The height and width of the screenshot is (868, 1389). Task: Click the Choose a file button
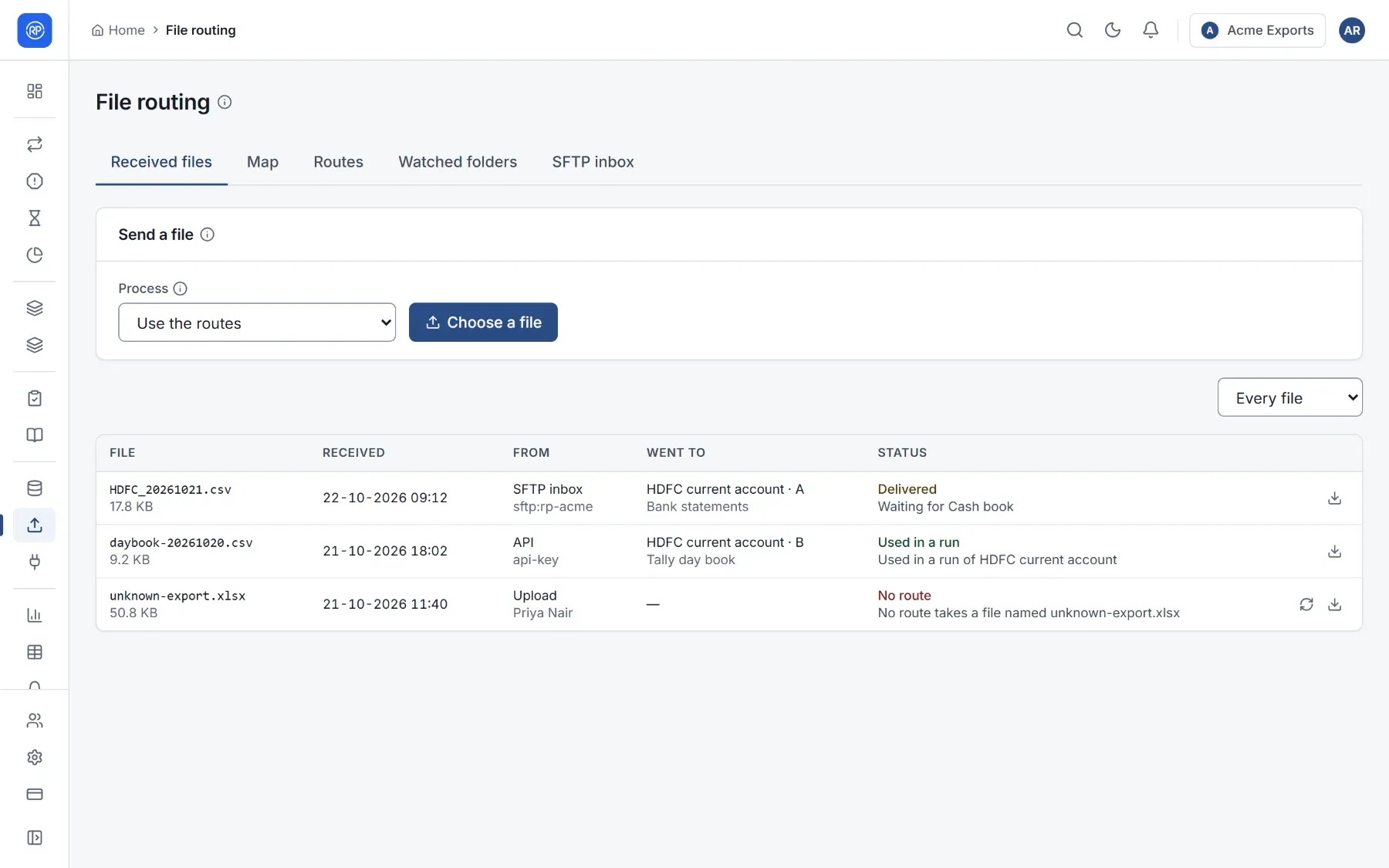pyautogui.click(x=483, y=323)
